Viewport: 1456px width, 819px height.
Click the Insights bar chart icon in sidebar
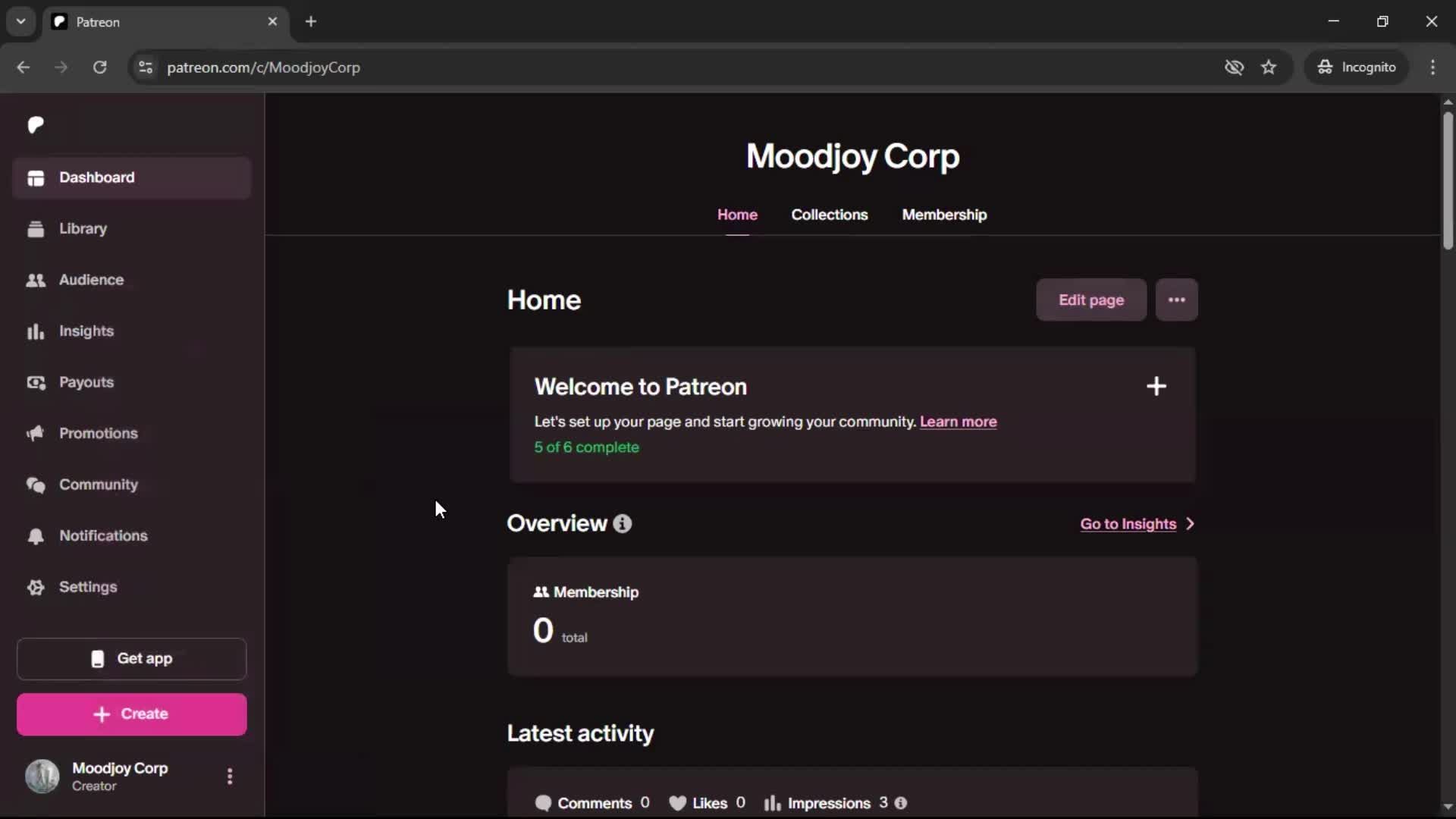pyautogui.click(x=36, y=331)
